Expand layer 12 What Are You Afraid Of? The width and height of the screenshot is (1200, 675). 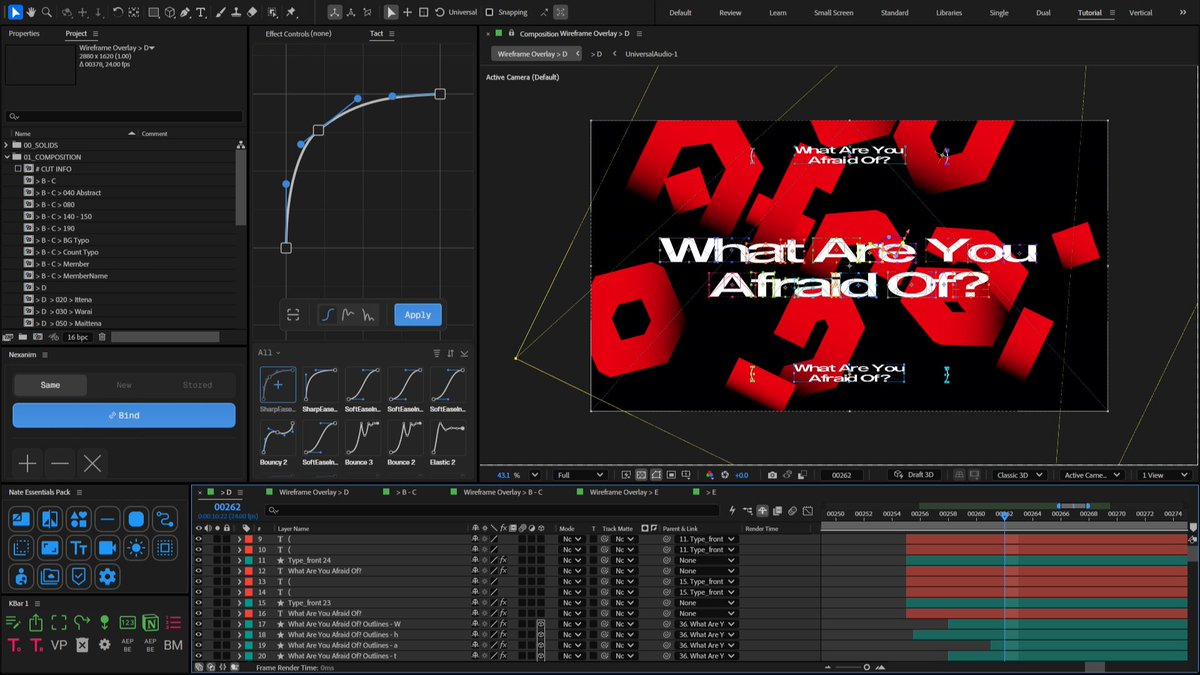(x=239, y=571)
